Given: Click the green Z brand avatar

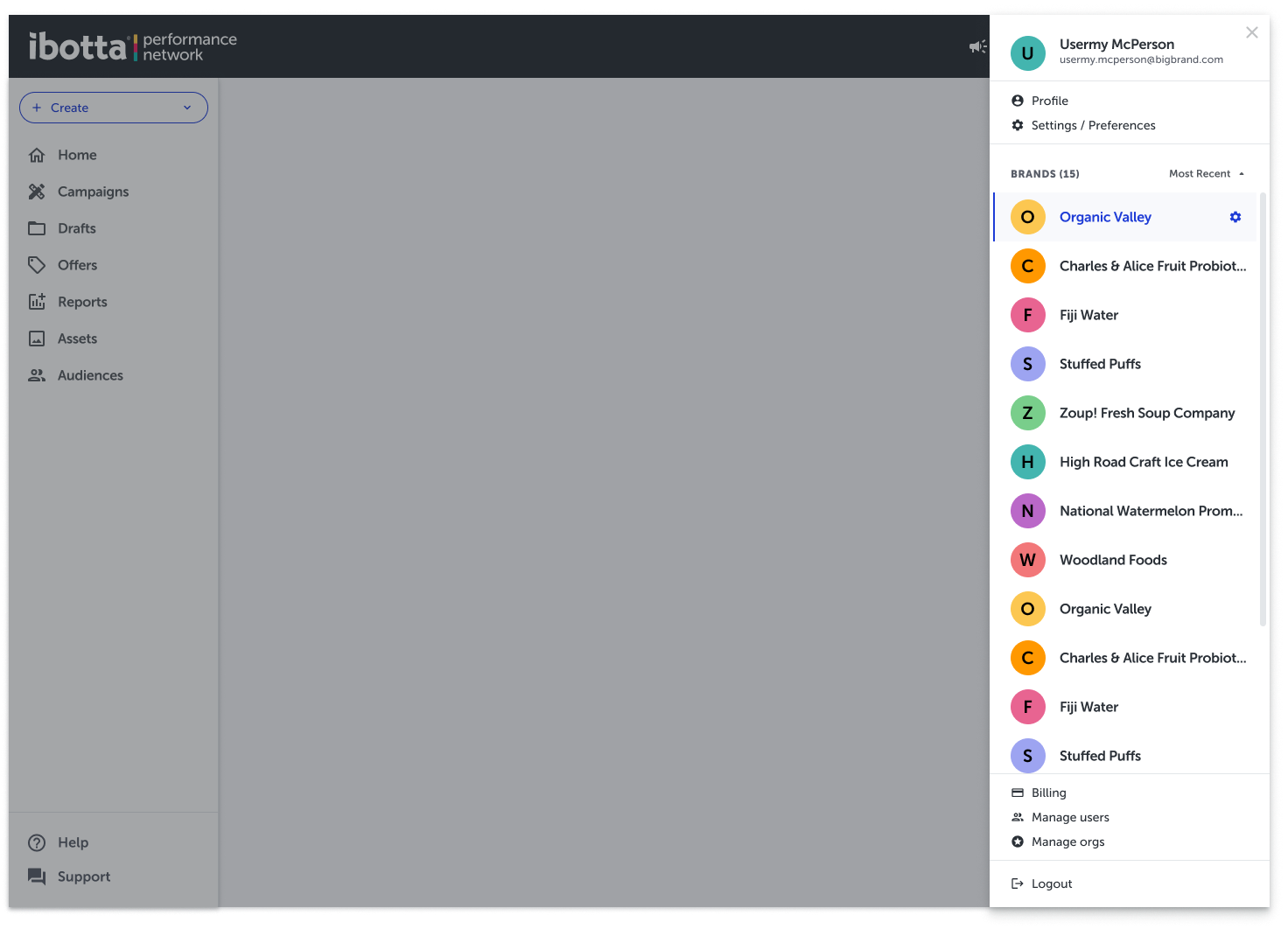Looking at the screenshot, I should [x=1028, y=413].
